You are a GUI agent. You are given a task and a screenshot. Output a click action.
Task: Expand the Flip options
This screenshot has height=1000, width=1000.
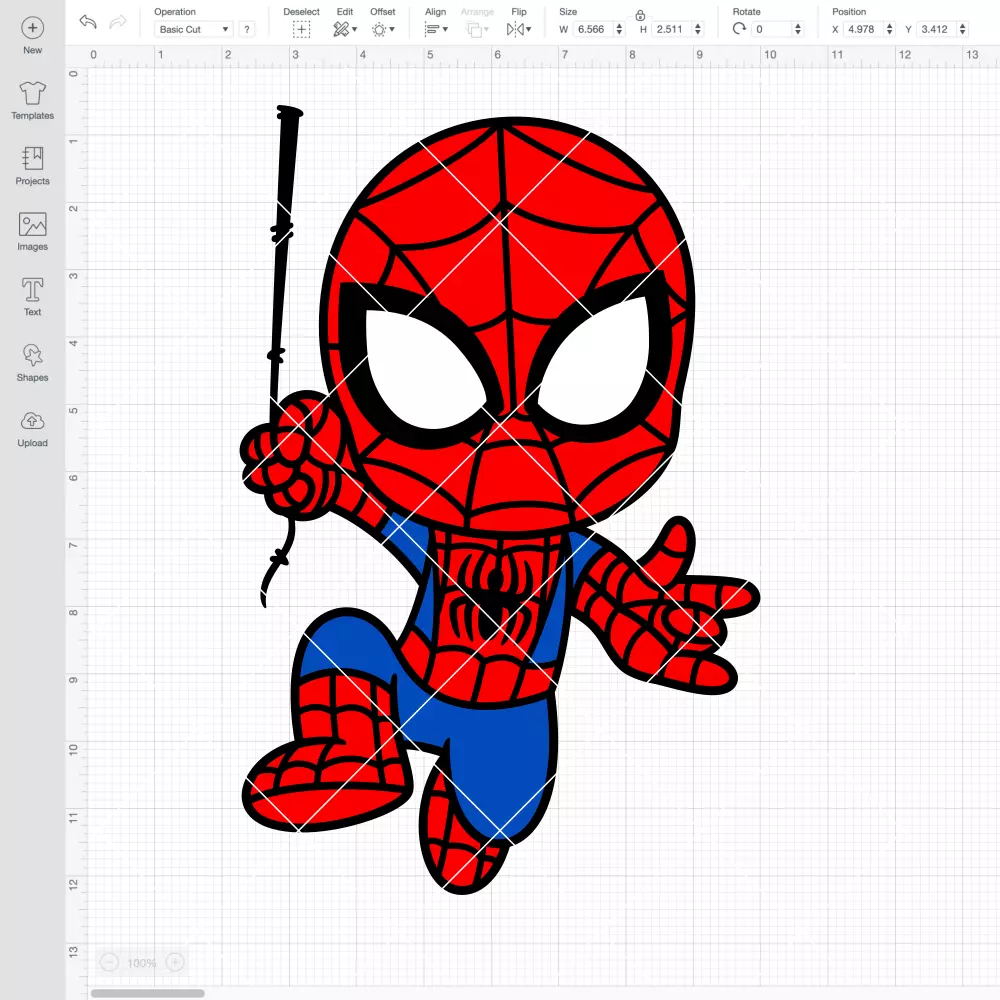tap(518, 29)
